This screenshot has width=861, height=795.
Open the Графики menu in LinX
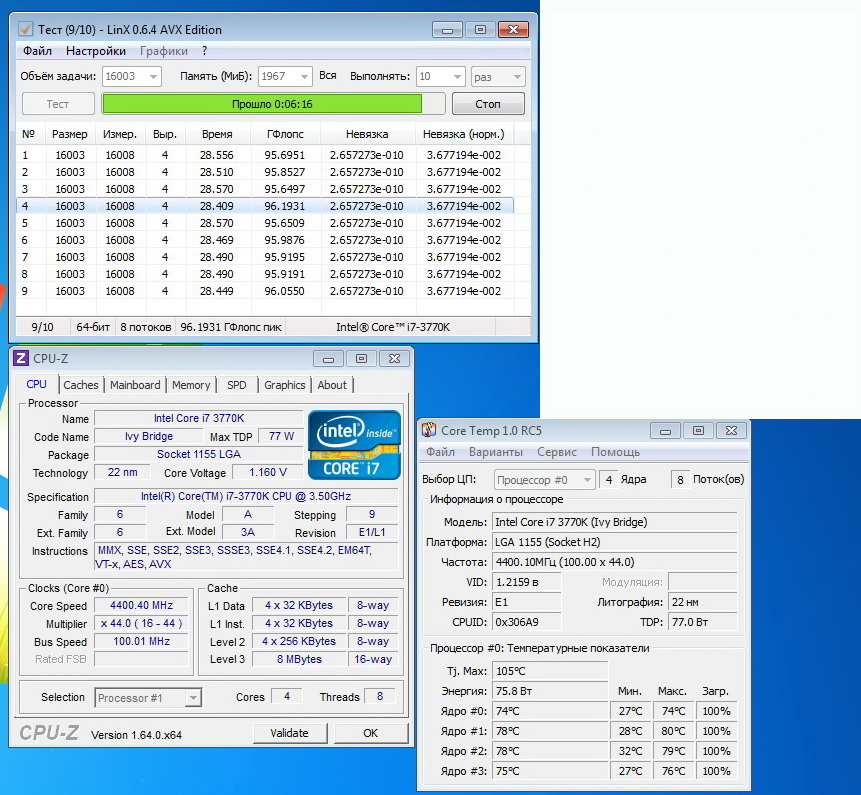point(164,51)
